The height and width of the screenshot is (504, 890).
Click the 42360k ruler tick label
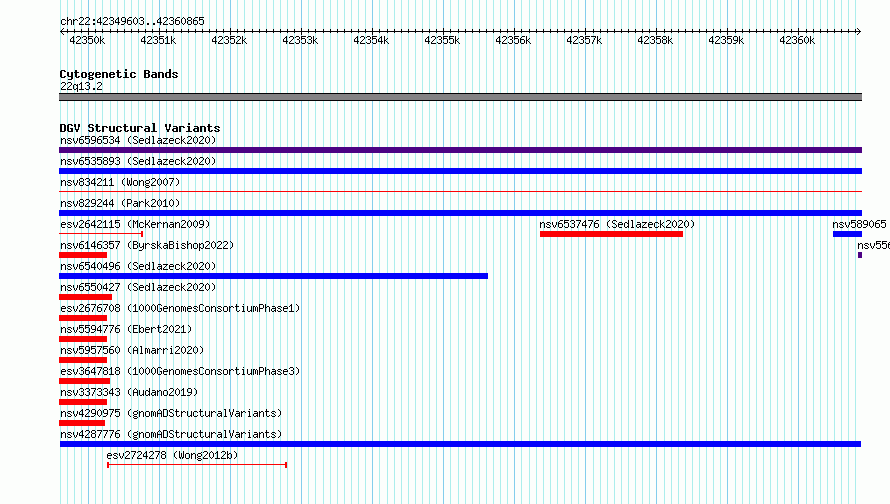point(796,40)
